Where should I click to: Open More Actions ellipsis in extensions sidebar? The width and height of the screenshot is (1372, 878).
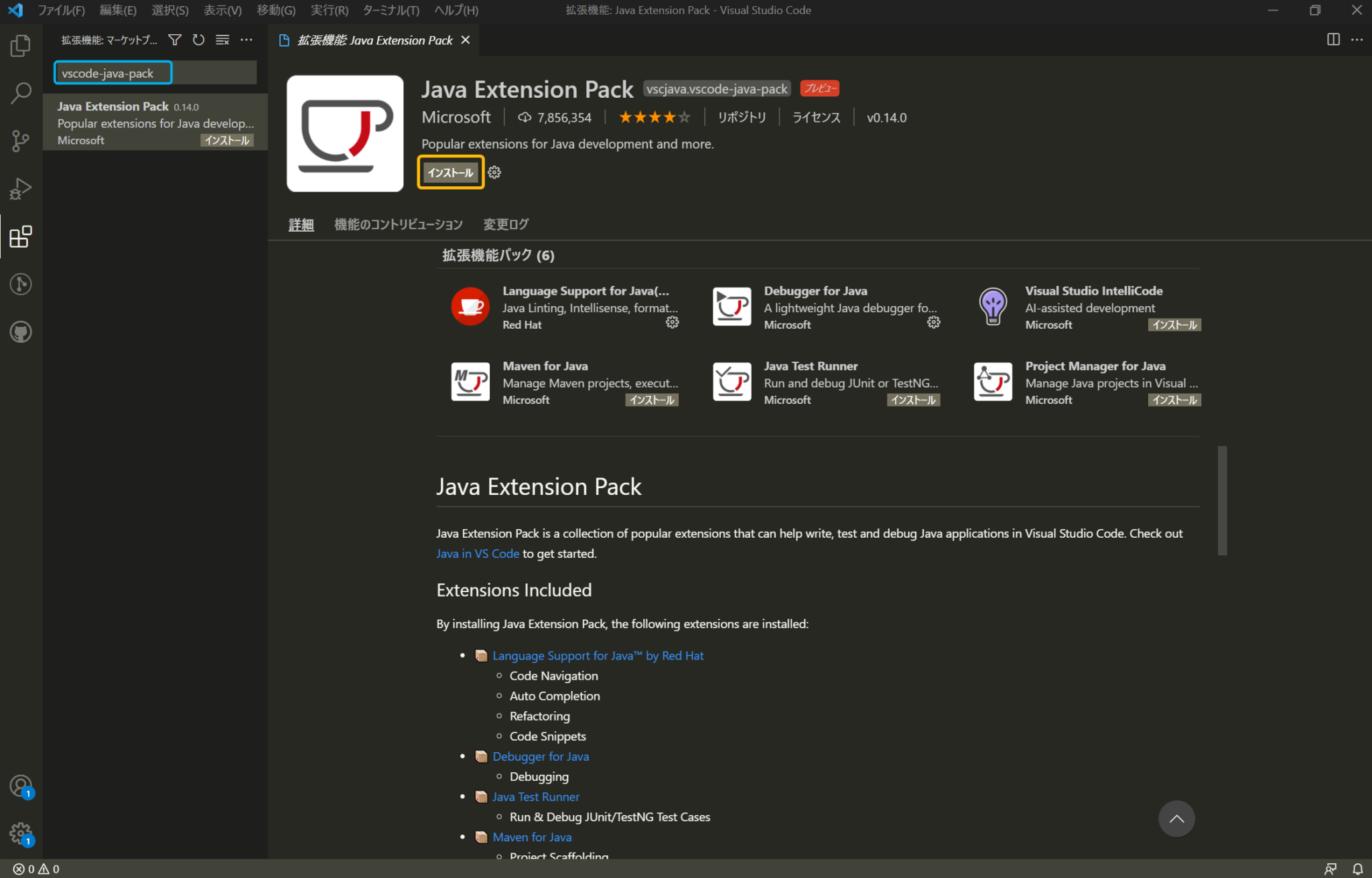[x=247, y=40]
